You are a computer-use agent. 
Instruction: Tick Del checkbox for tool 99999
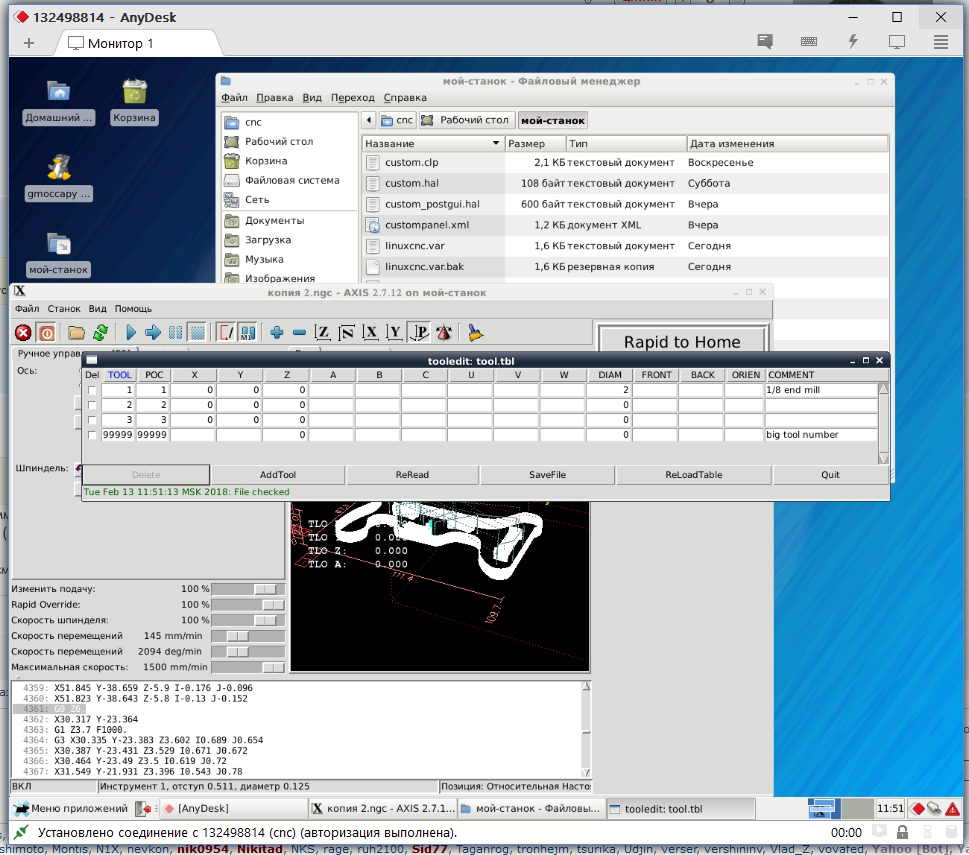(x=92, y=435)
